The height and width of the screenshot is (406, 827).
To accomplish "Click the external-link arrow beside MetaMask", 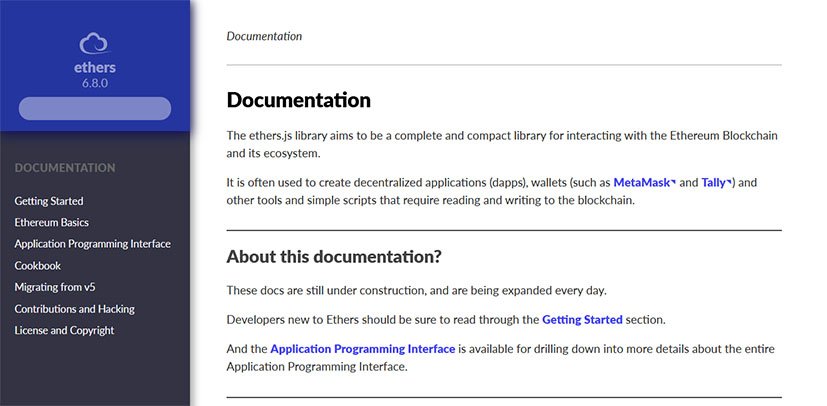I will tap(673, 182).
